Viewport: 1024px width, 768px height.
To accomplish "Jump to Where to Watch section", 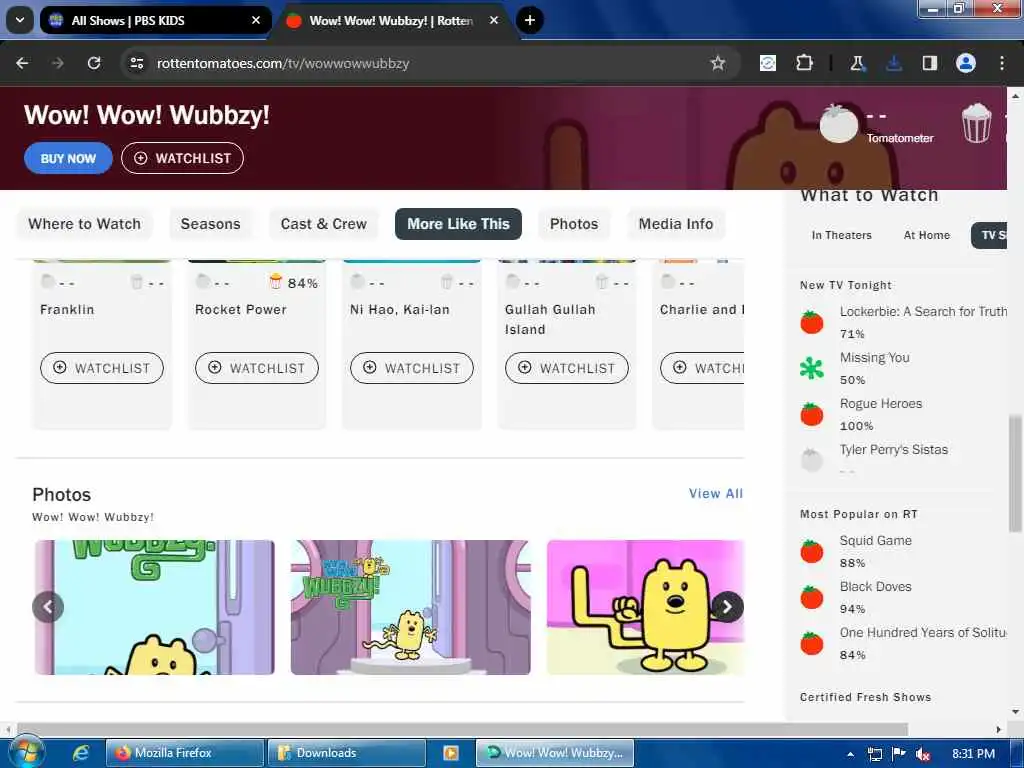I will tap(84, 224).
